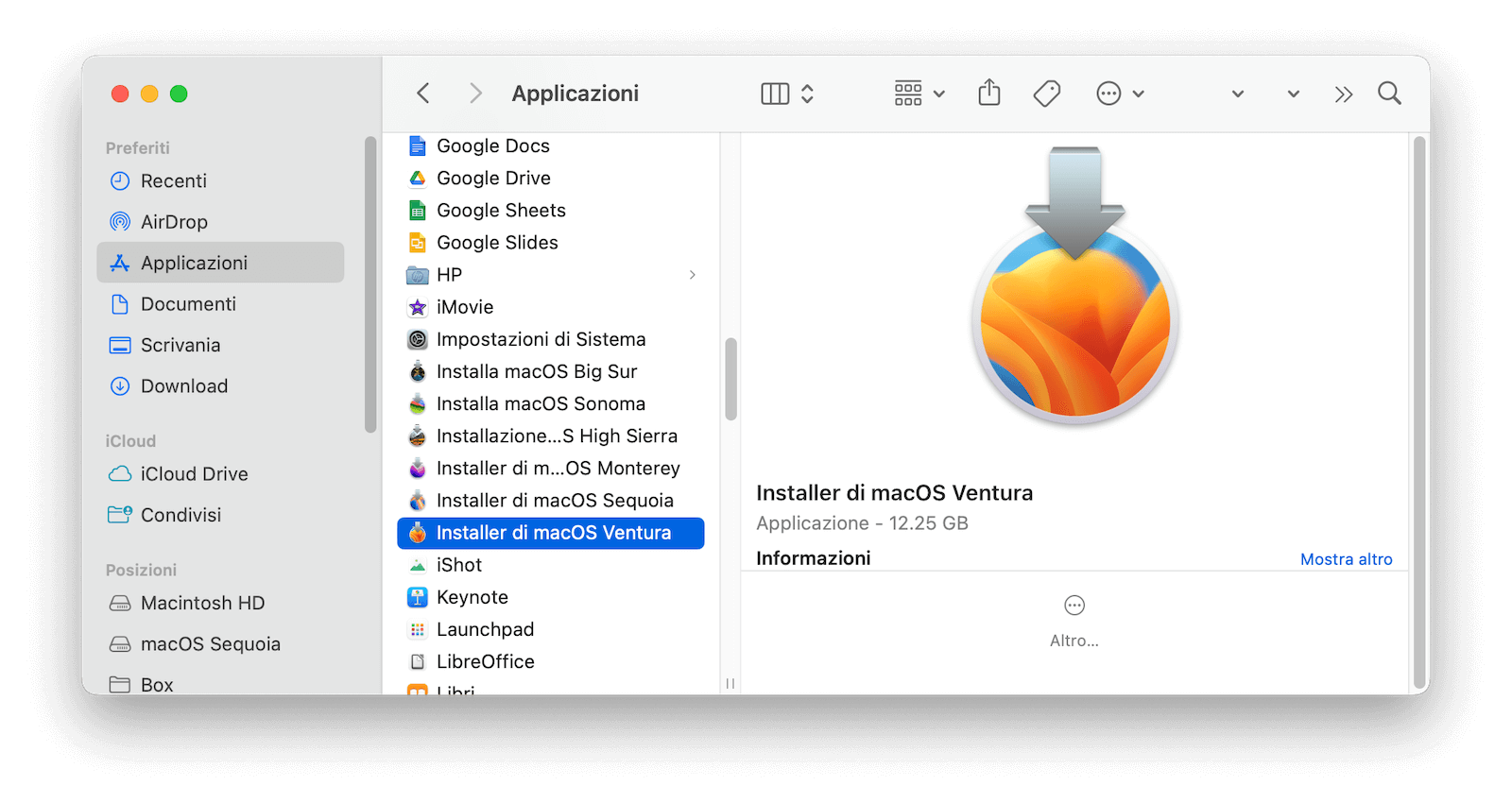Select the Google Drive icon
Screen dimensions: 1512x803
point(418,179)
